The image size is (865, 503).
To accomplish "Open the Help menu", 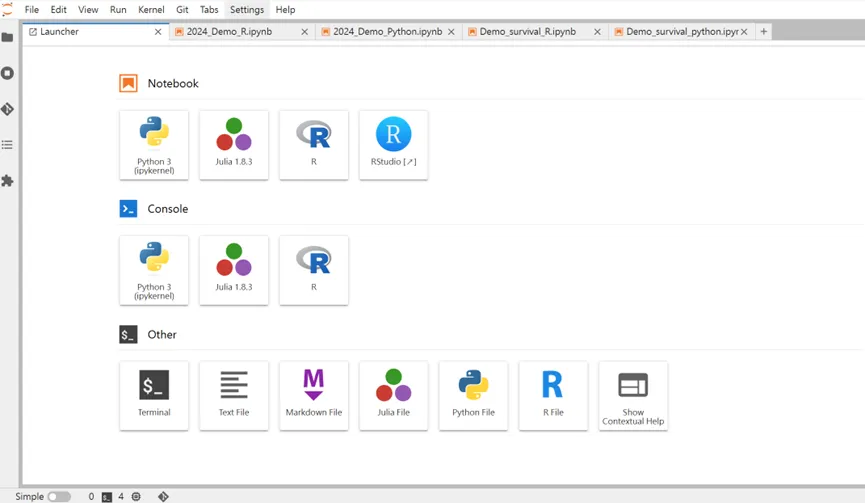I will click(x=285, y=9).
